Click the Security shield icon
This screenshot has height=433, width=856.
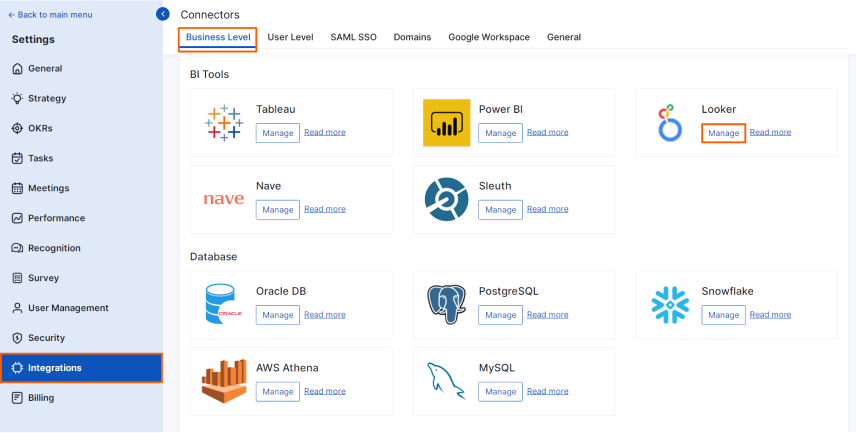pyautogui.click(x=17, y=338)
